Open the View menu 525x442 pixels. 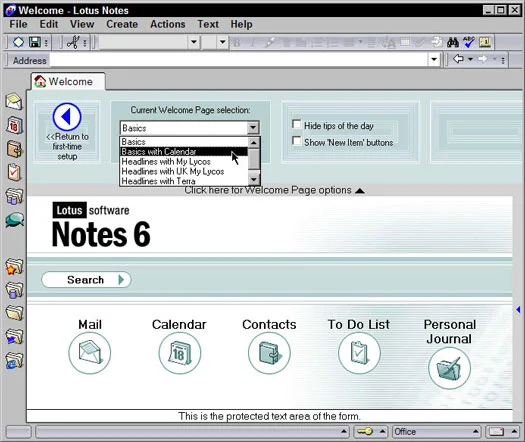click(x=82, y=24)
